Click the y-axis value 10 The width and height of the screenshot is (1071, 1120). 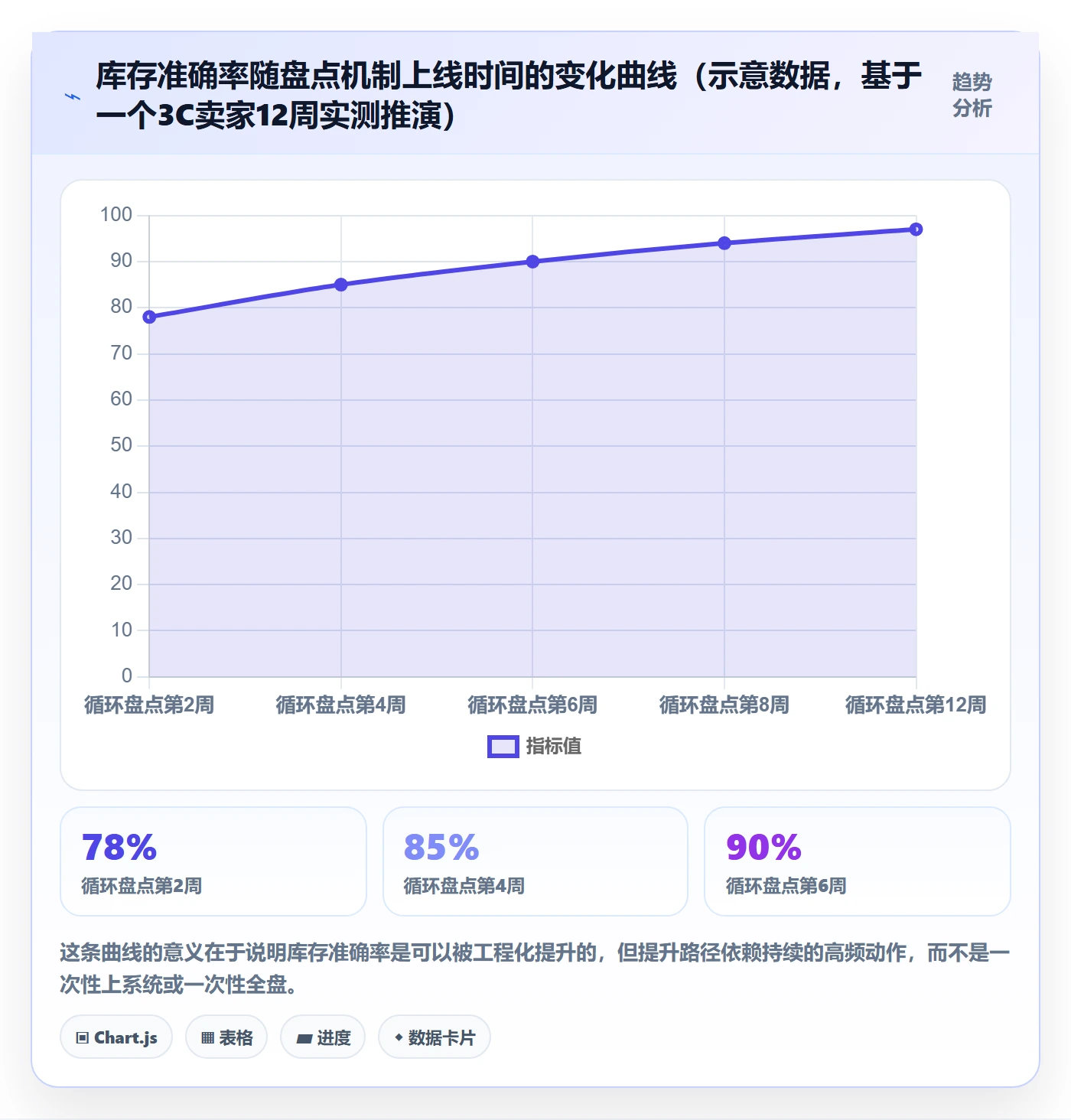pyautogui.click(x=122, y=630)
